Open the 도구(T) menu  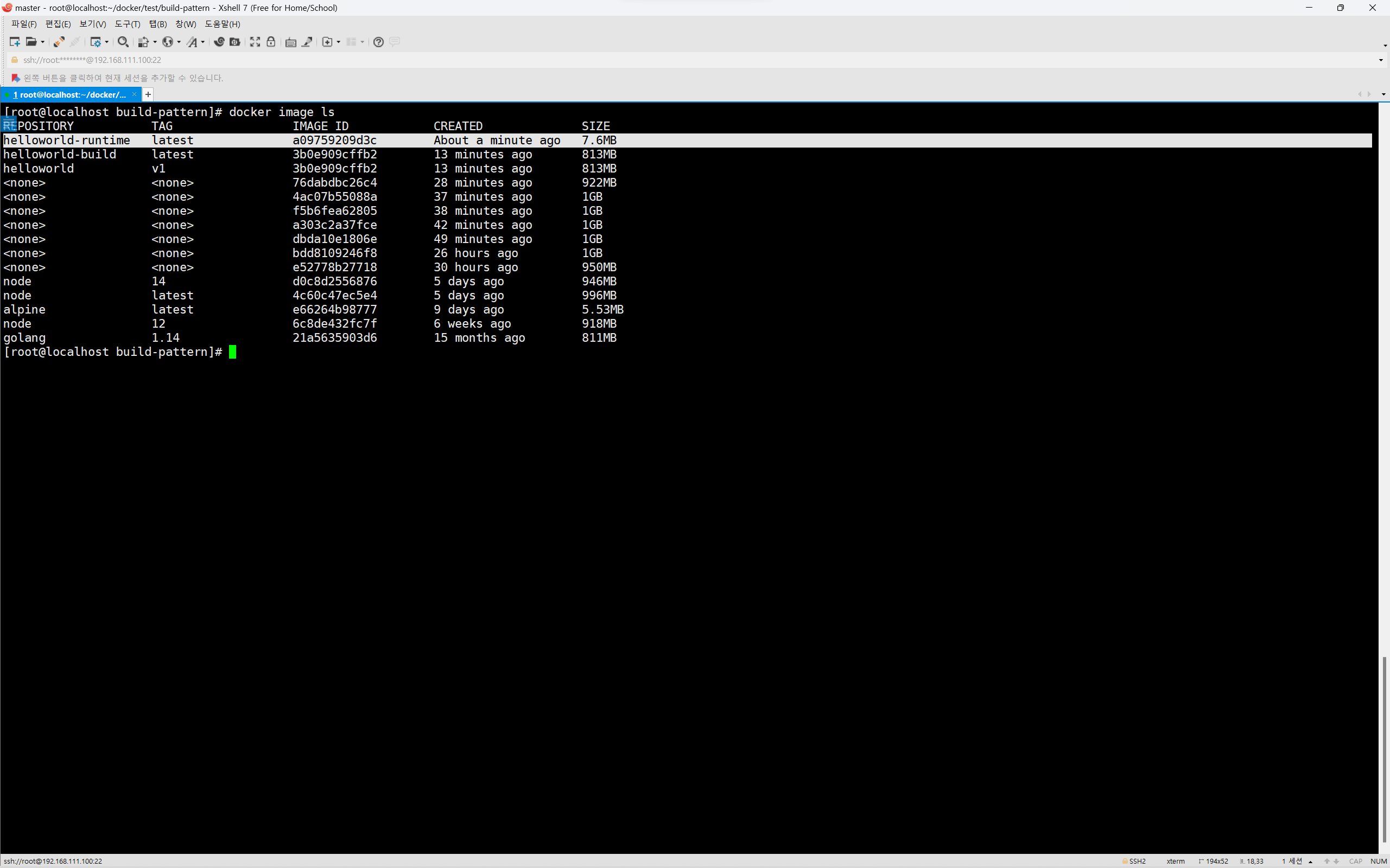(x=127, y=24)
